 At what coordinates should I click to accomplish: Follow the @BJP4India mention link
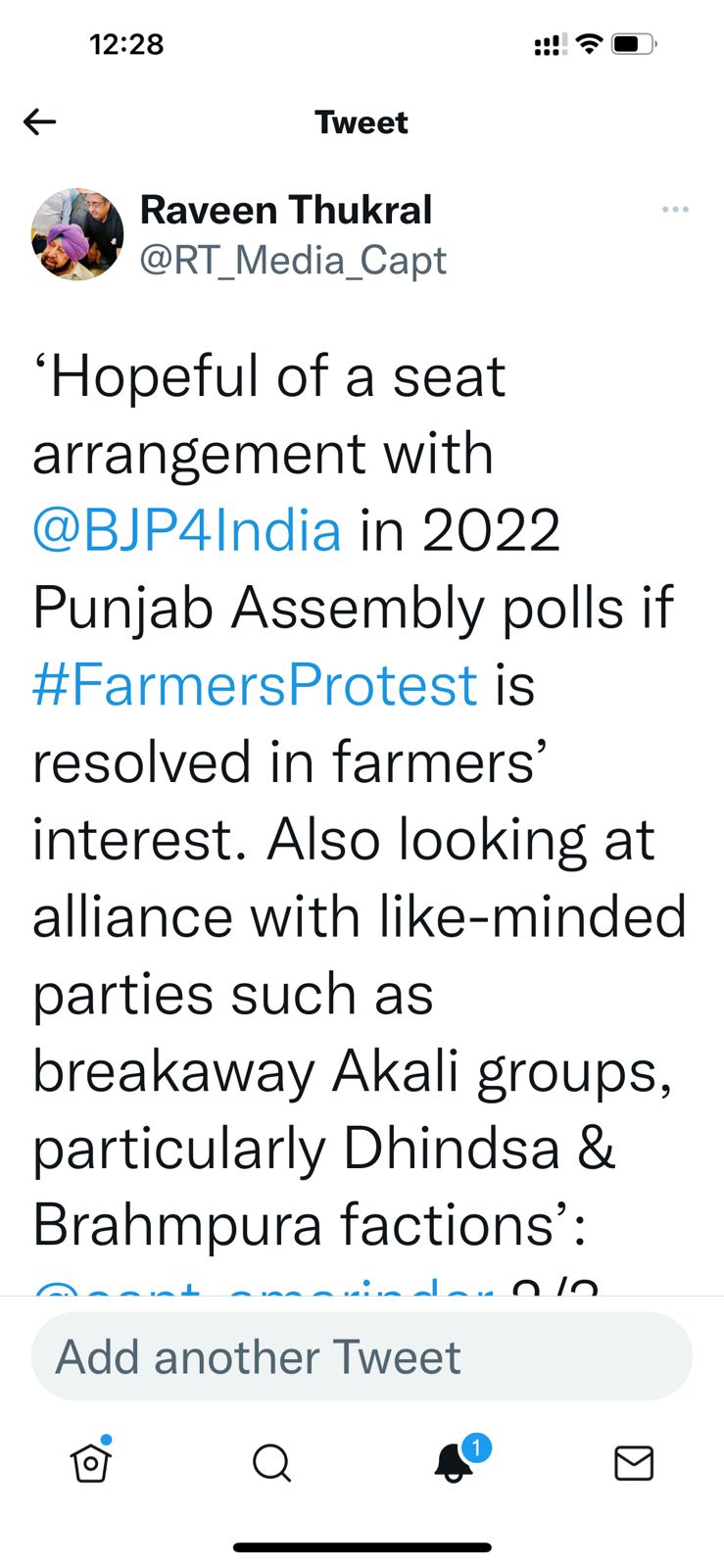click(x=187, y=530)
